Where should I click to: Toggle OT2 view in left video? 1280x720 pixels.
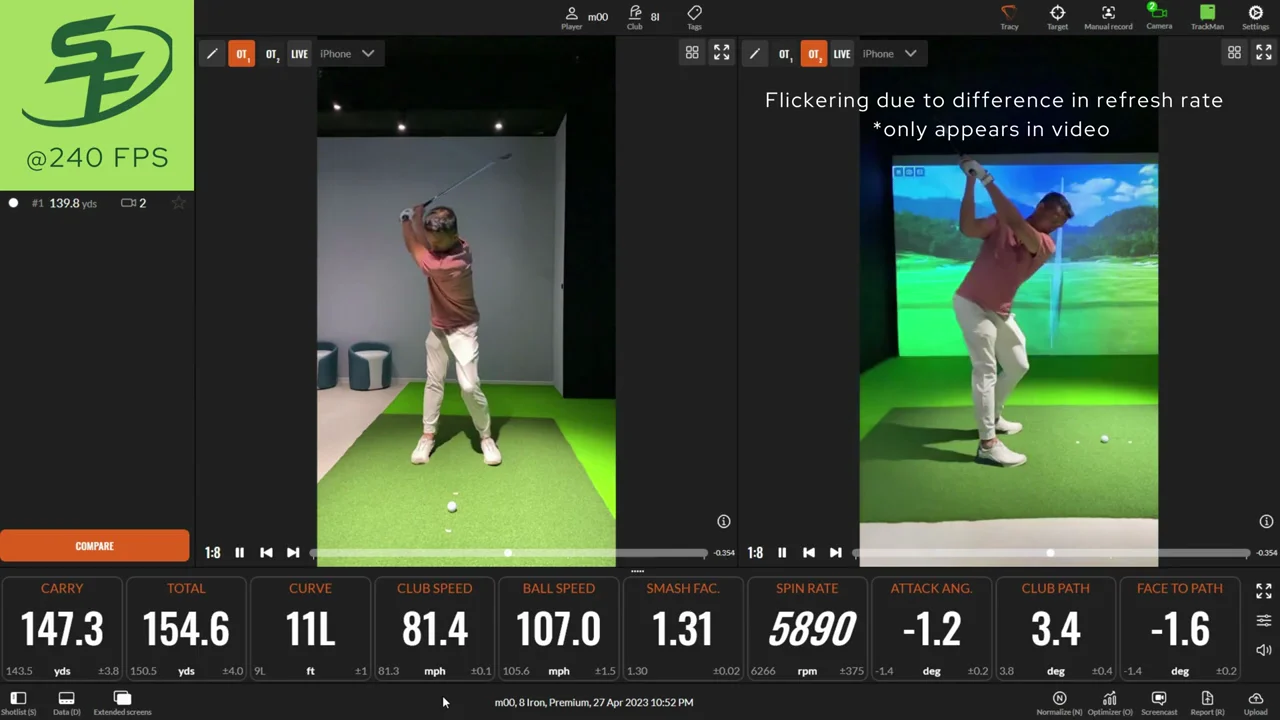tap(271, 54)
